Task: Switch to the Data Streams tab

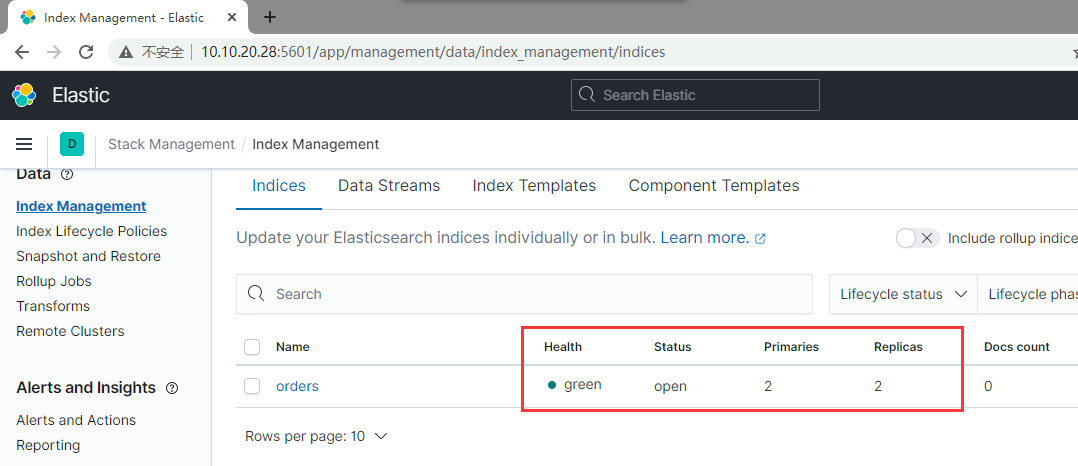Action: [x=389, y=186]
